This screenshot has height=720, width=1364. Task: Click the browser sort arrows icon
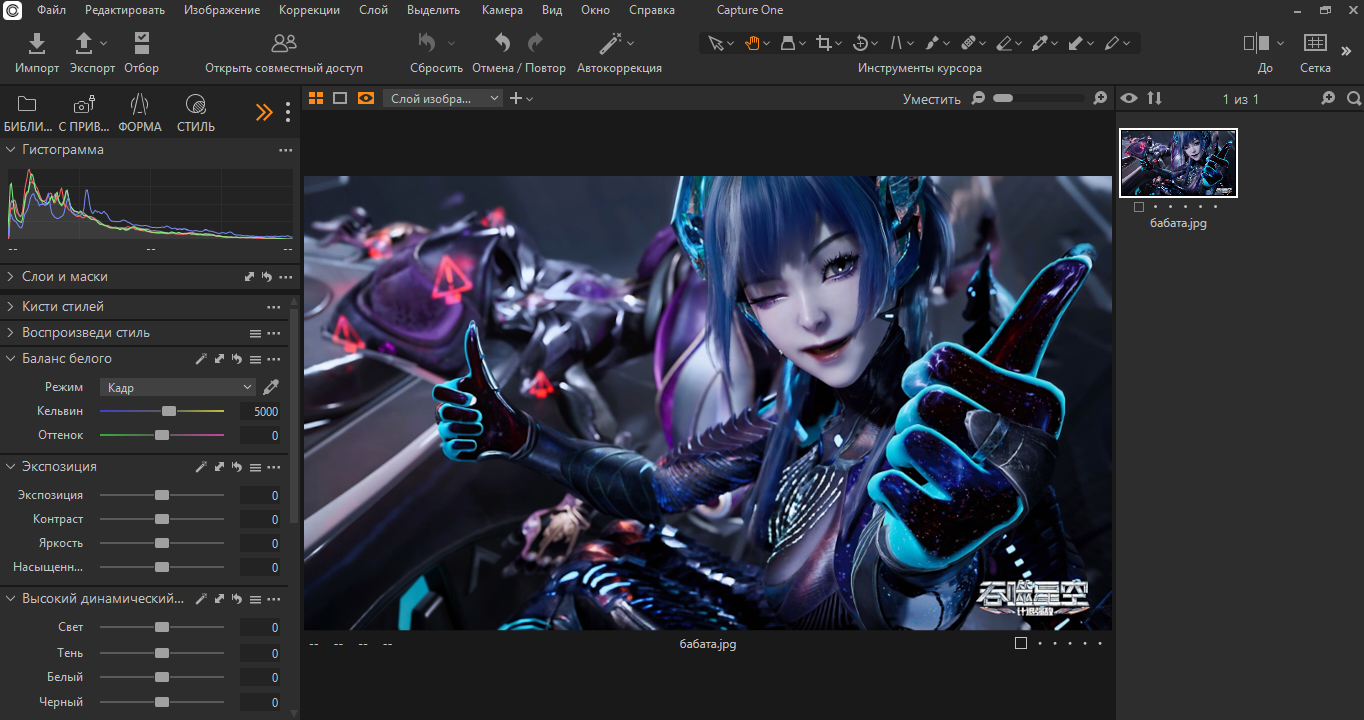[x=1155, y=98]
